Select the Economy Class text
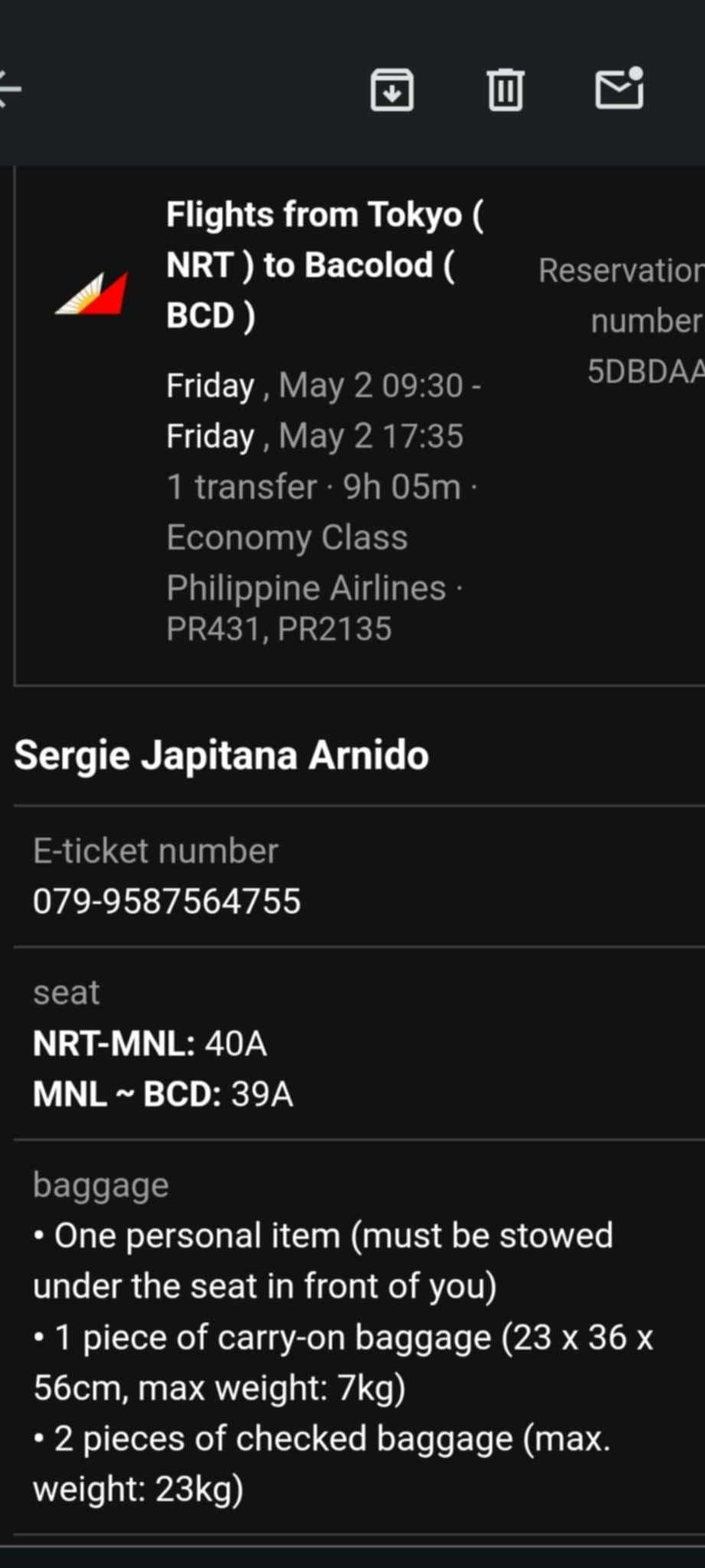705x1568 pixels. point(287,537)
